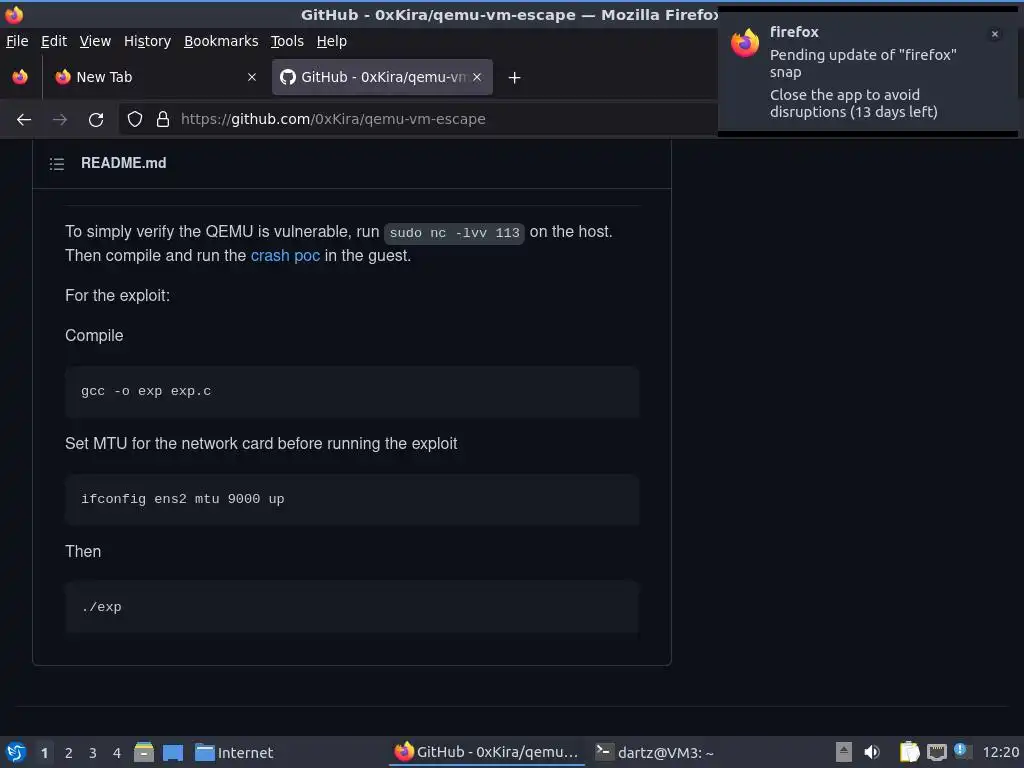Image resolution: width=1024 pixels, height=768 pixels.
Task: Open the Internet folder launcher
Action: [234, 753]
